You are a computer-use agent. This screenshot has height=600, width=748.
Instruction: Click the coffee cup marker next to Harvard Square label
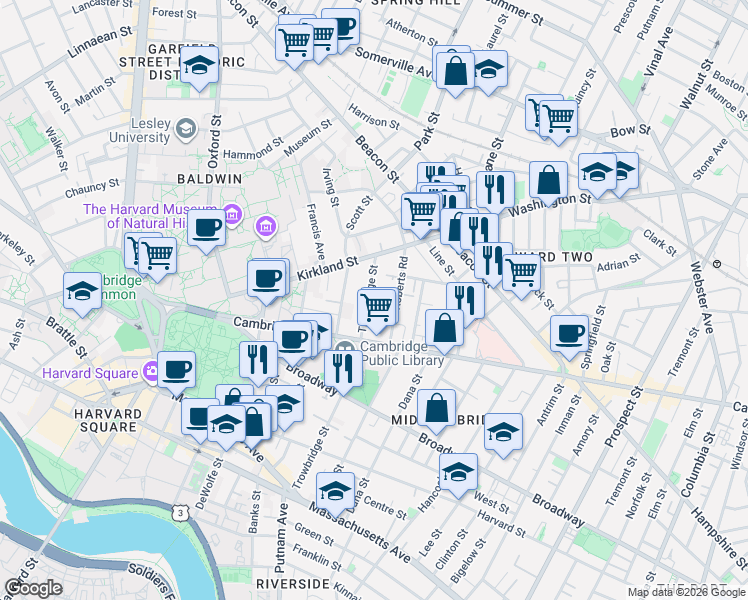(x=177, y=371)
